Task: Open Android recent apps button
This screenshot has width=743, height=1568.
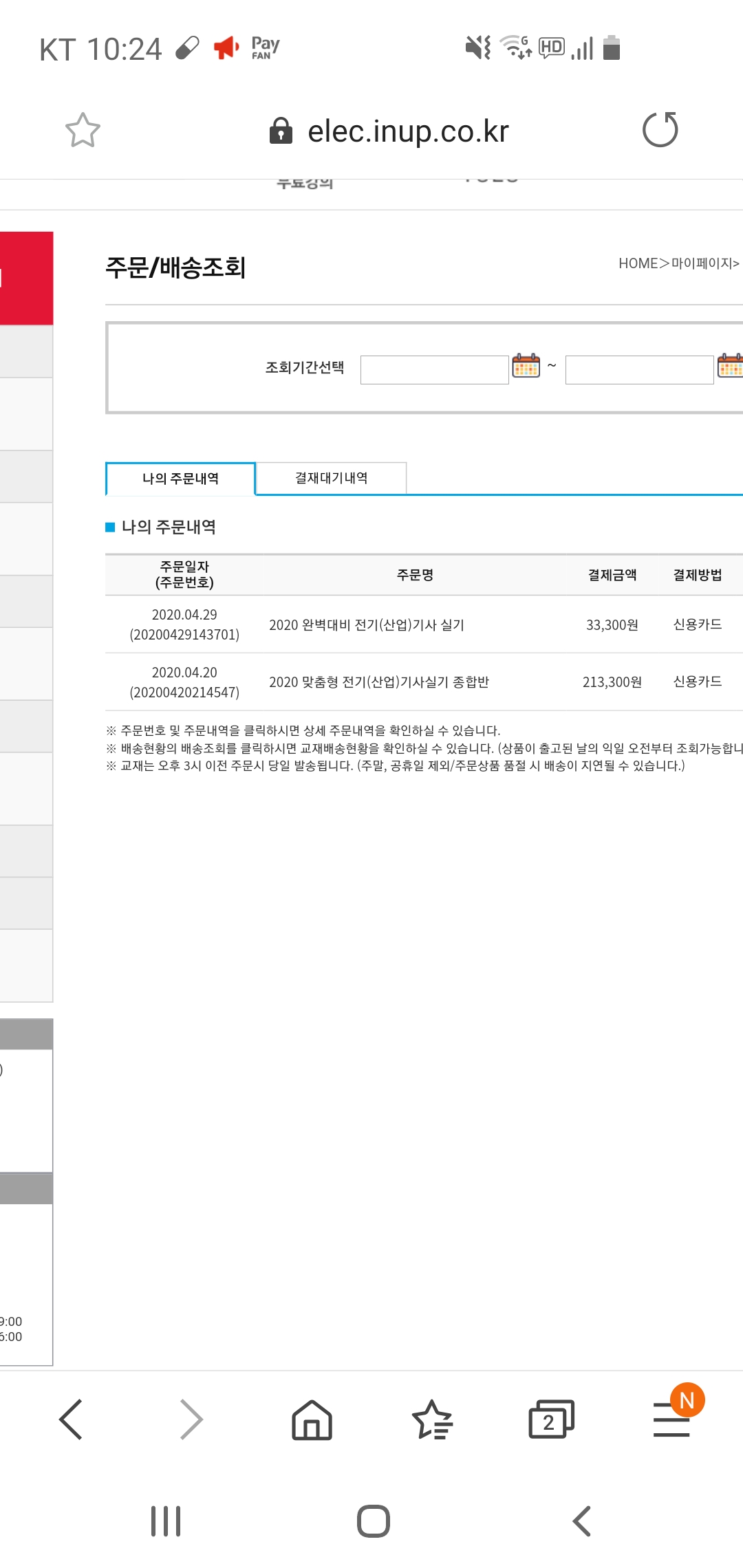Action: click(x=166, y=1521)
